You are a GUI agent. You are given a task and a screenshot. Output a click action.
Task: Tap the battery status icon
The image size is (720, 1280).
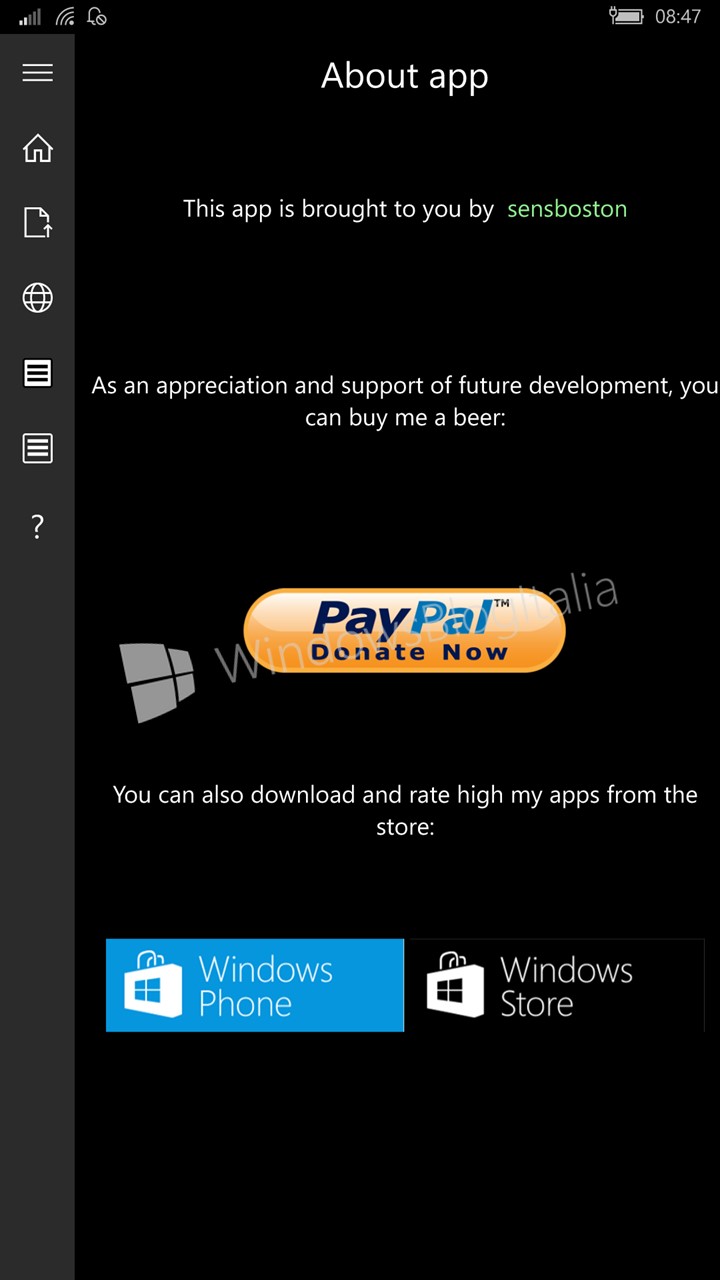tap(626, 16)
